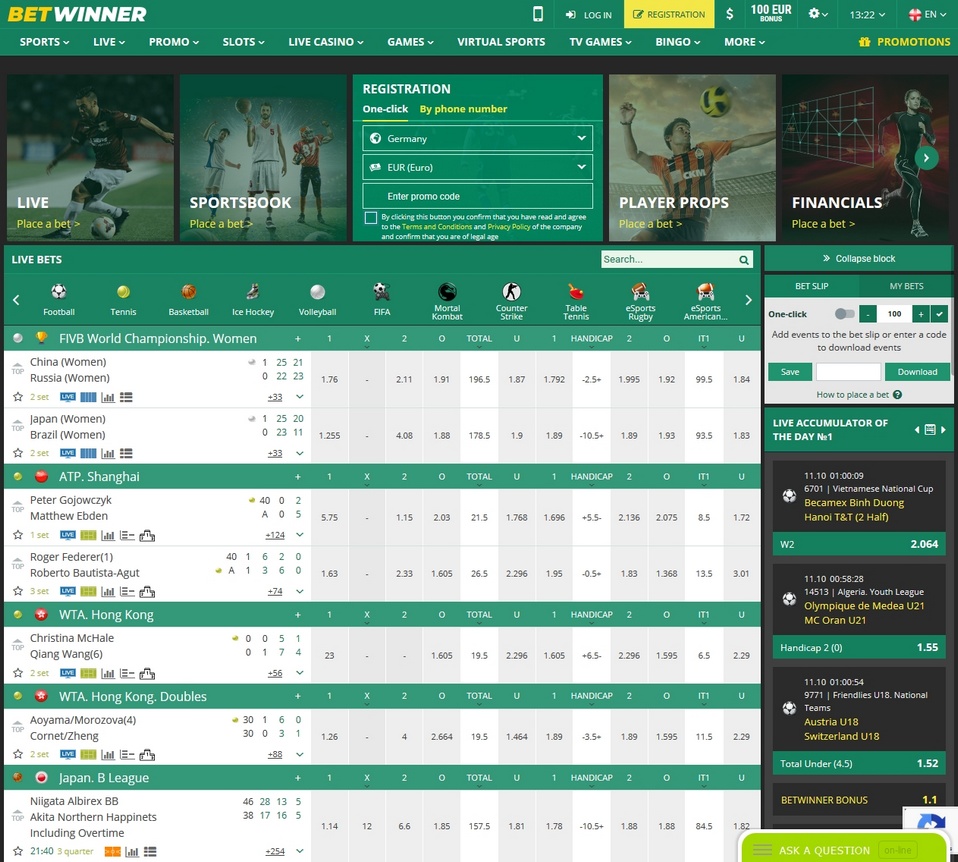Open the LIVE CASINO menu
958x862 pixels.
click(326, 42)
